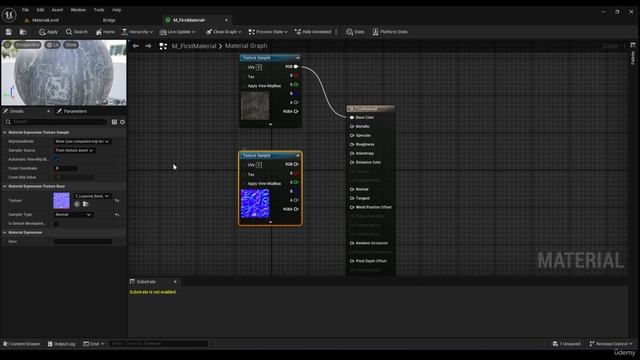Click the Details property matrix grid icon
This screenshot has width=640, height=360.
pyautogui.click(x=114, y=122)
